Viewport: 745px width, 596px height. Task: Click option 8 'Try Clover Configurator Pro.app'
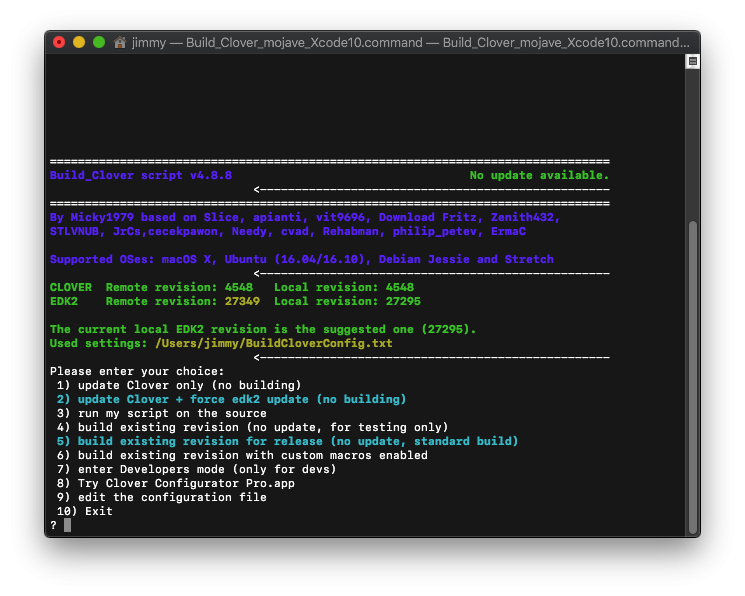point(175,483)
